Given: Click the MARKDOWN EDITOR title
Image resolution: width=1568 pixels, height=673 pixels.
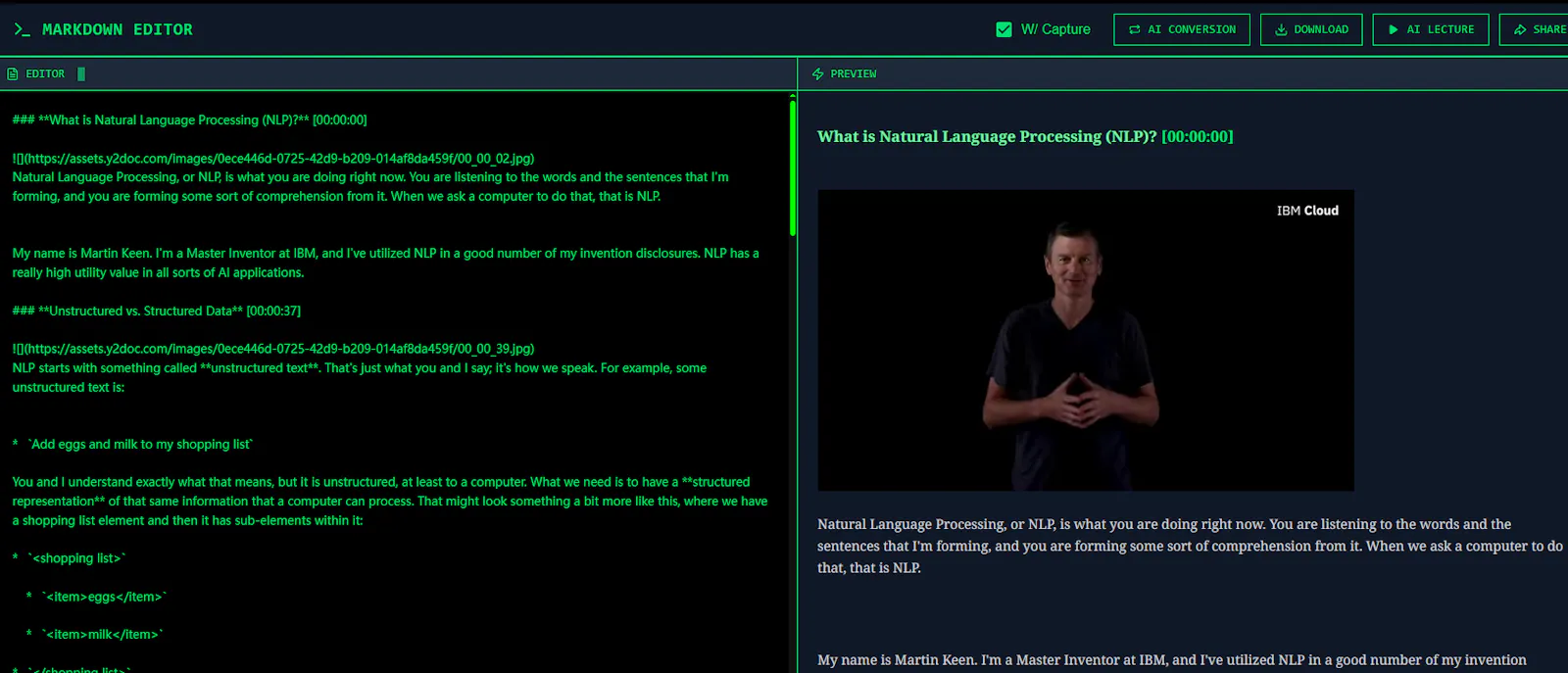Looking at the screenshot, I should coord(118,29).
